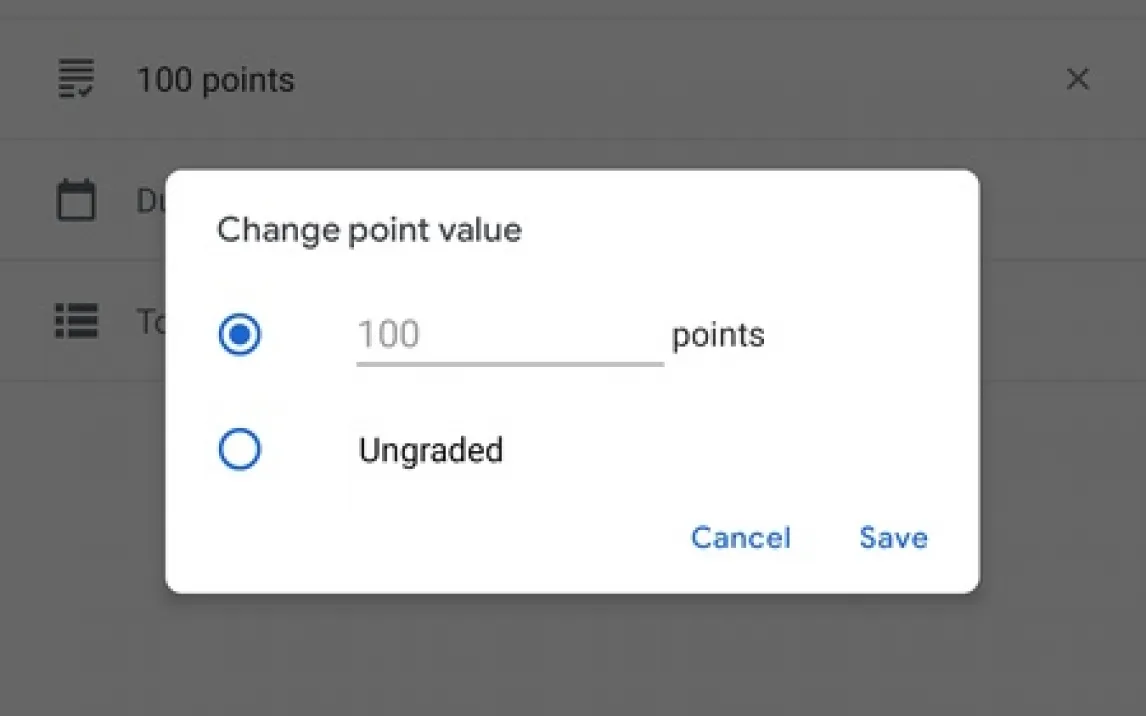
Task: Click the "Ungraded" option label
Action: [430, 451]
